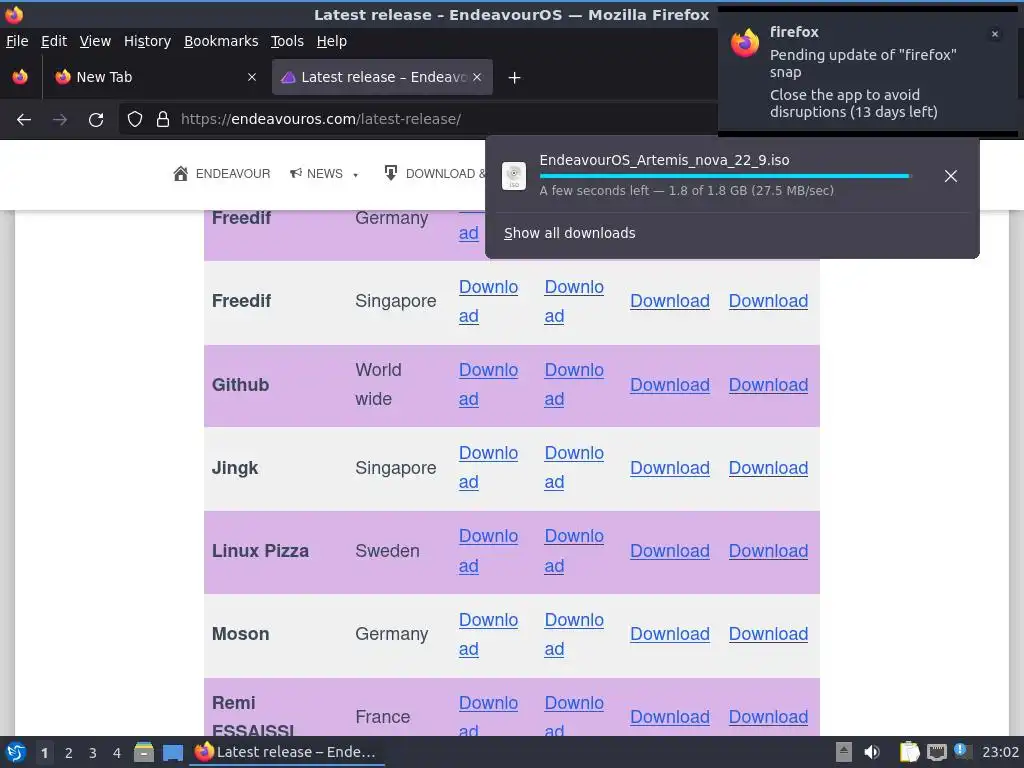Close the New Tab tab
The image size is (1024, 768).
tap(252, 77)
